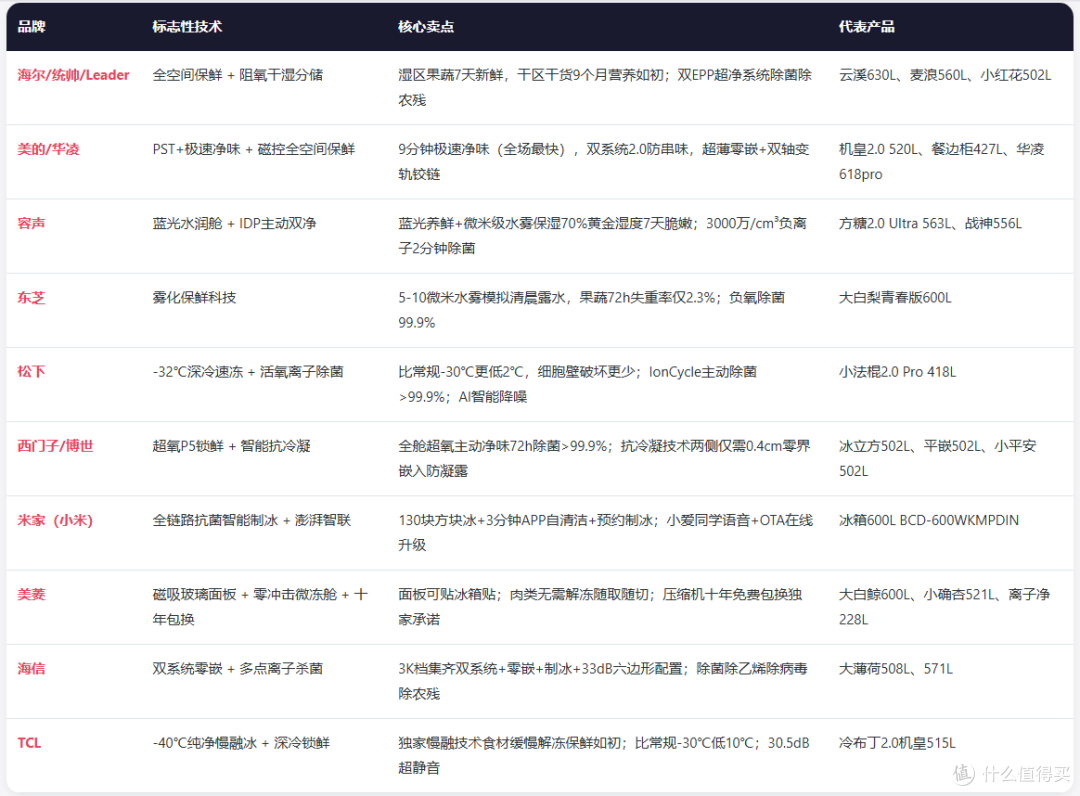This screenshot has width=1080, height=796.
Task: Click product cell 冰立方502L、平嵌502L
Action: (937, 459)
